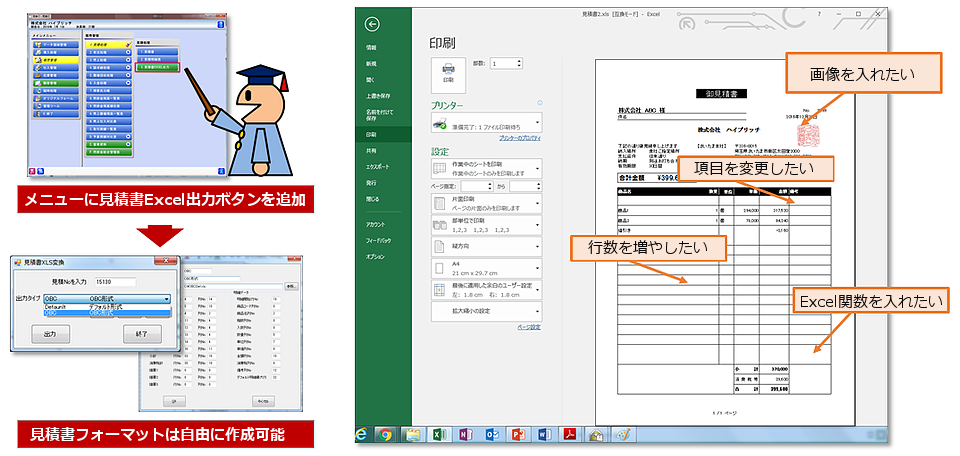Open アカウント in the sidebar

click(376, 225)
